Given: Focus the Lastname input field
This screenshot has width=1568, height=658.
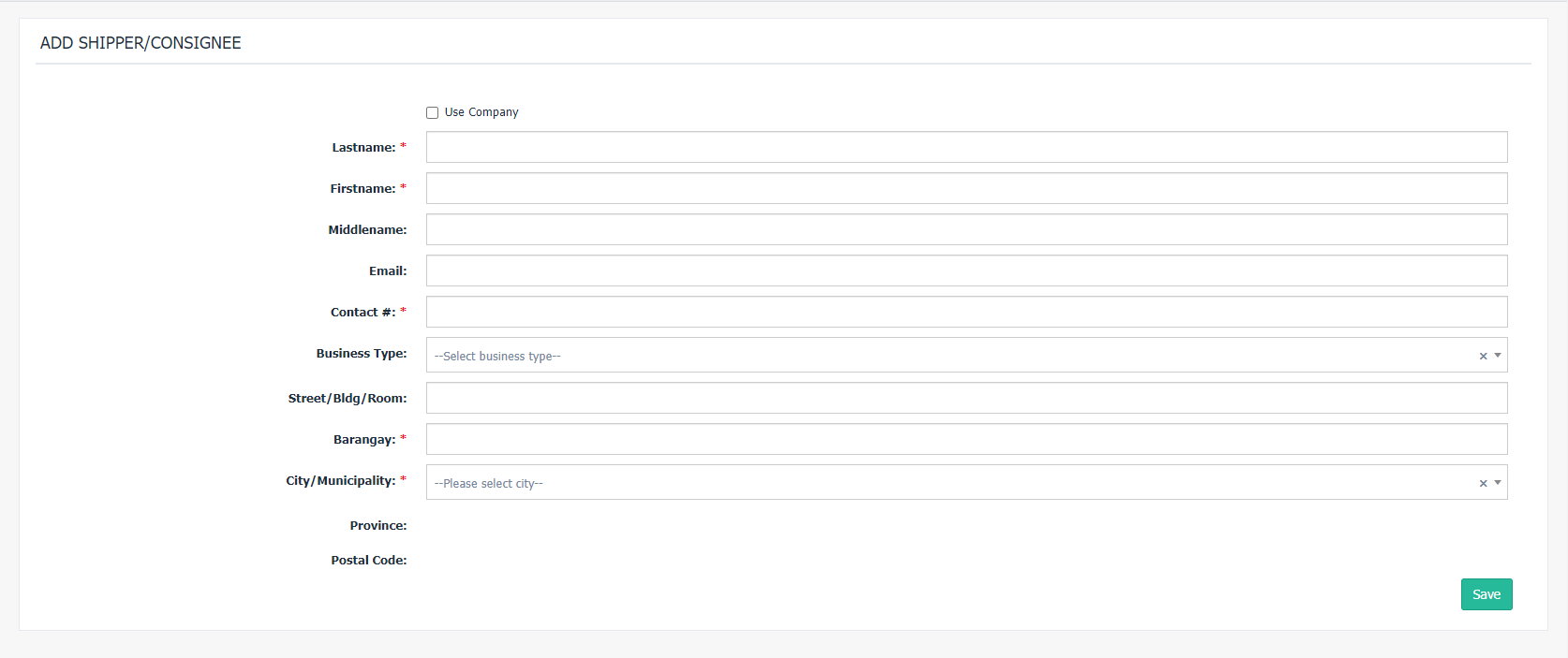Looking at the screenshot, I should click(966, 147).
